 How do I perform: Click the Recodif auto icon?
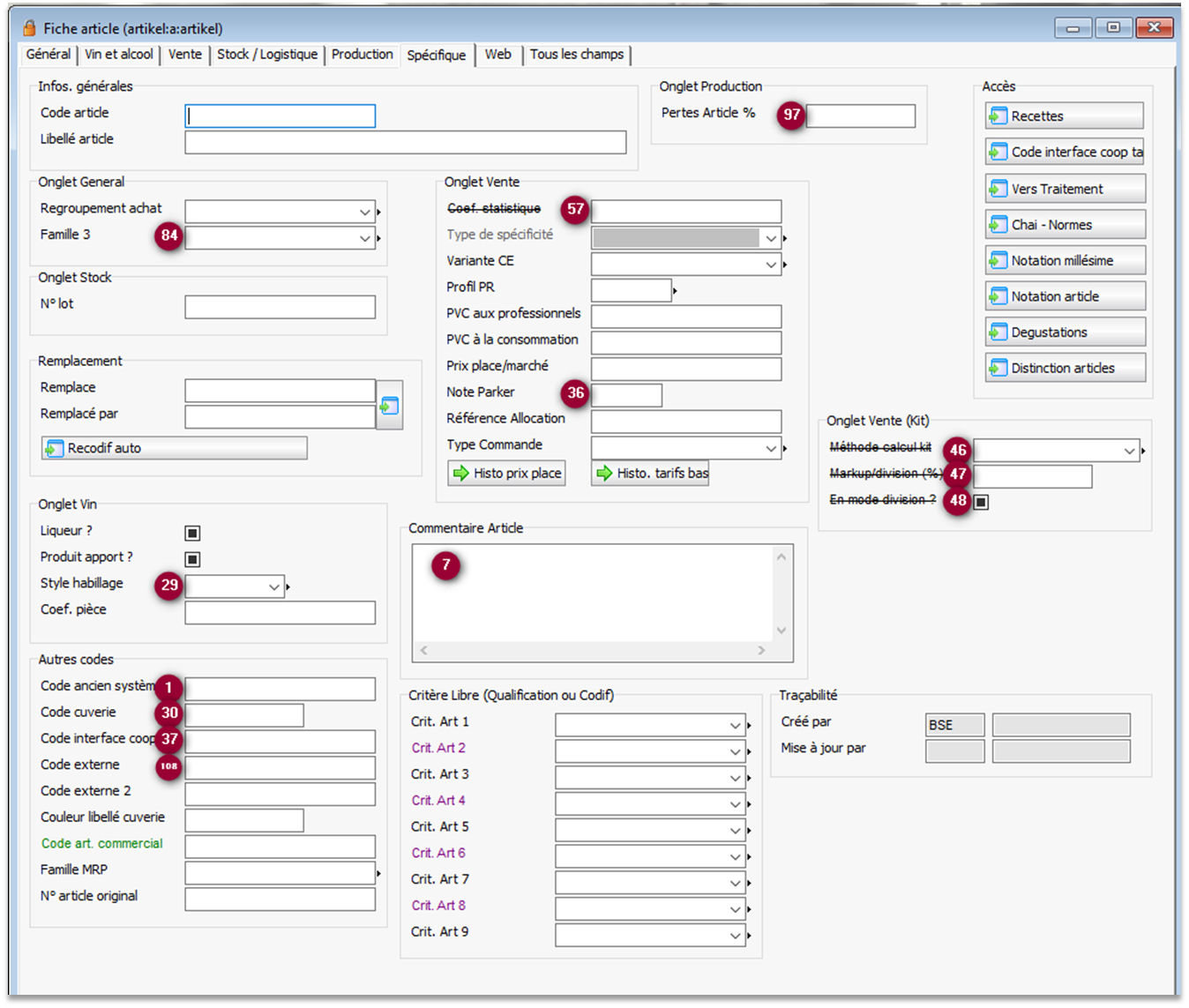55,448
